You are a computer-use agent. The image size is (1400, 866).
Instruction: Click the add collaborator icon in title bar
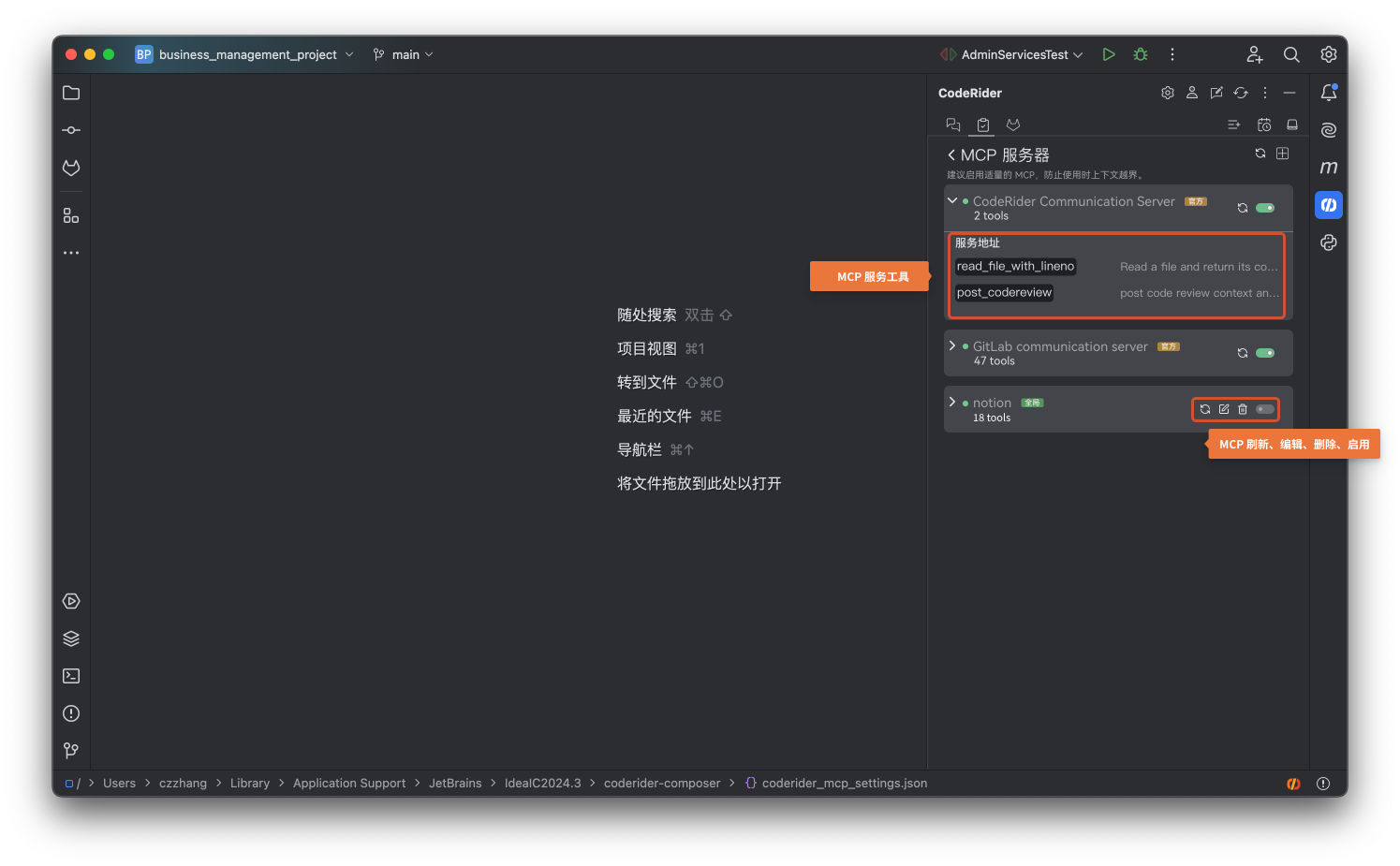(1255, 54)
